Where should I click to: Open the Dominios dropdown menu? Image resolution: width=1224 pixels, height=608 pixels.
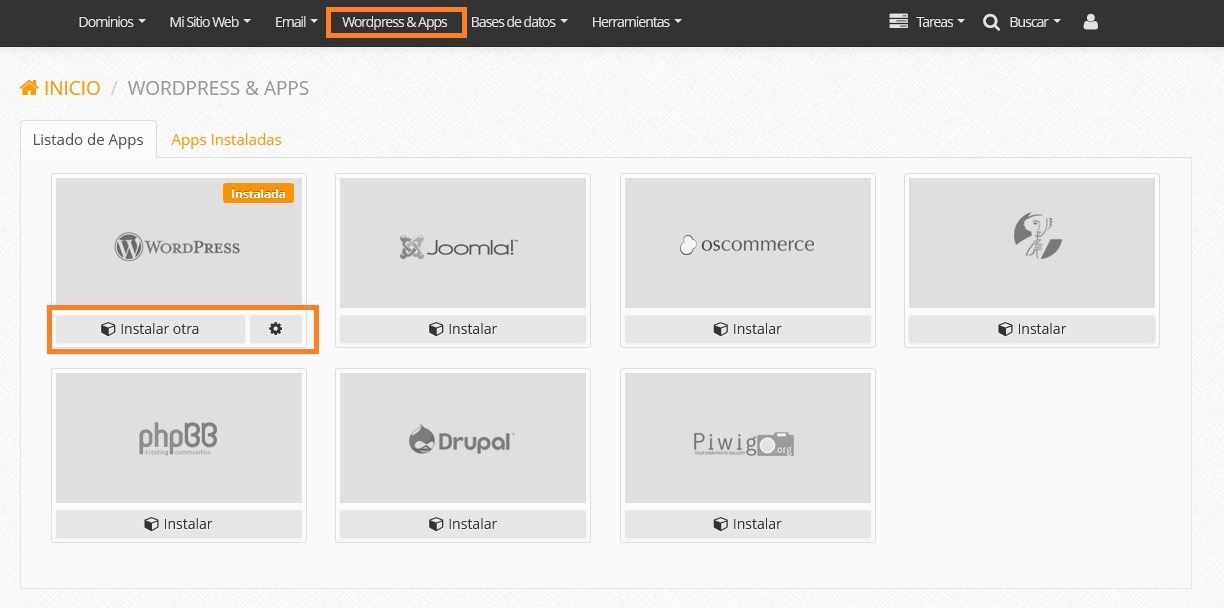click(112, 22)
